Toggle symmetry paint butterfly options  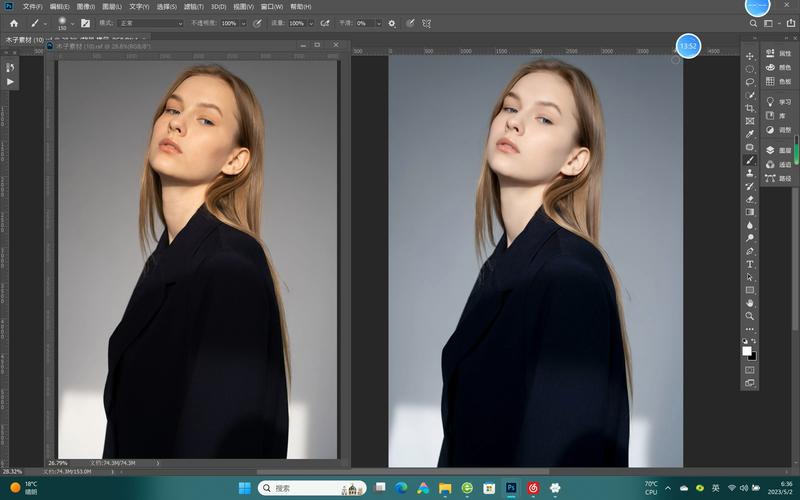[427, 23]
